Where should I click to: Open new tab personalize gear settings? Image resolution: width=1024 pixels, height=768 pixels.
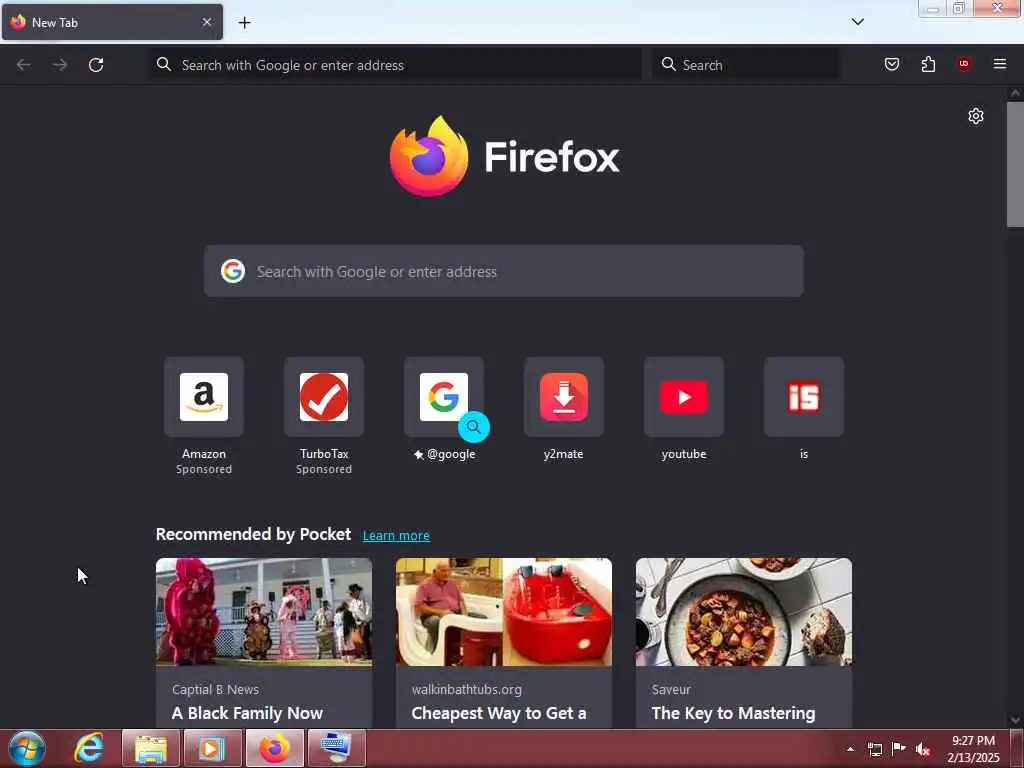[976, 116]
